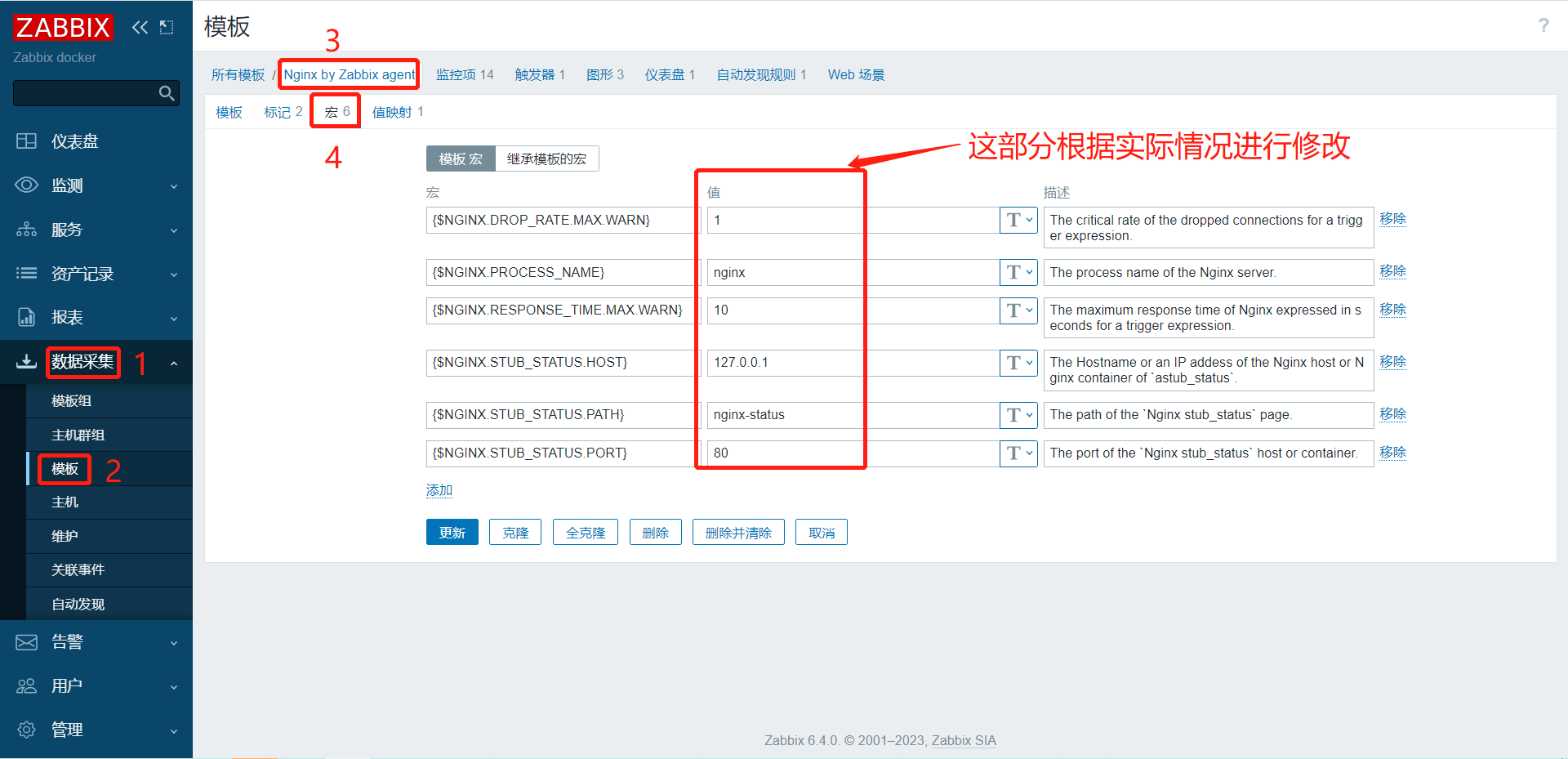Remove the DROP_RATE.MAX.WARN macro row via 移除

[x=1392, y=219]
